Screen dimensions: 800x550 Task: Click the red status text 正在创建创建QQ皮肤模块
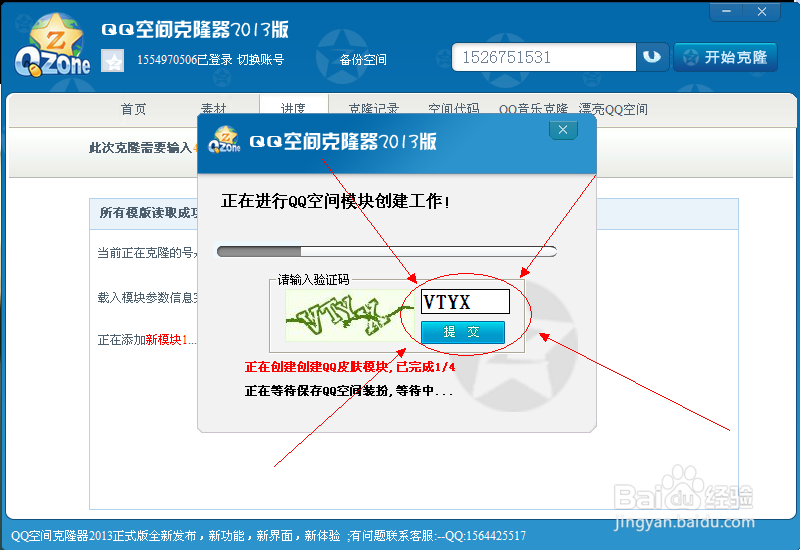(x=350, y=367)
